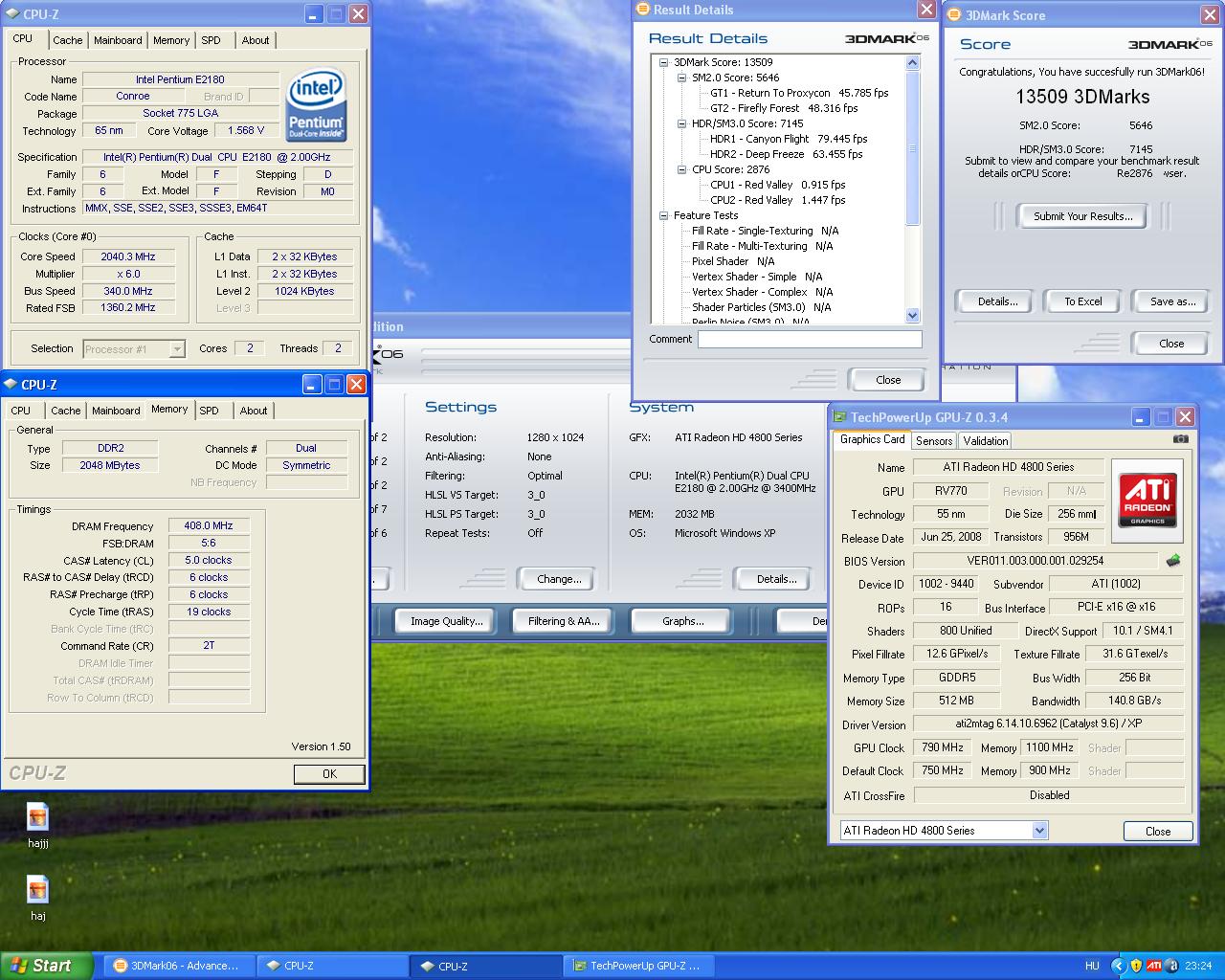Select the hajjj desktop file icon
Viewport: 1225px width, 980px height.
(x=37, y=819)
